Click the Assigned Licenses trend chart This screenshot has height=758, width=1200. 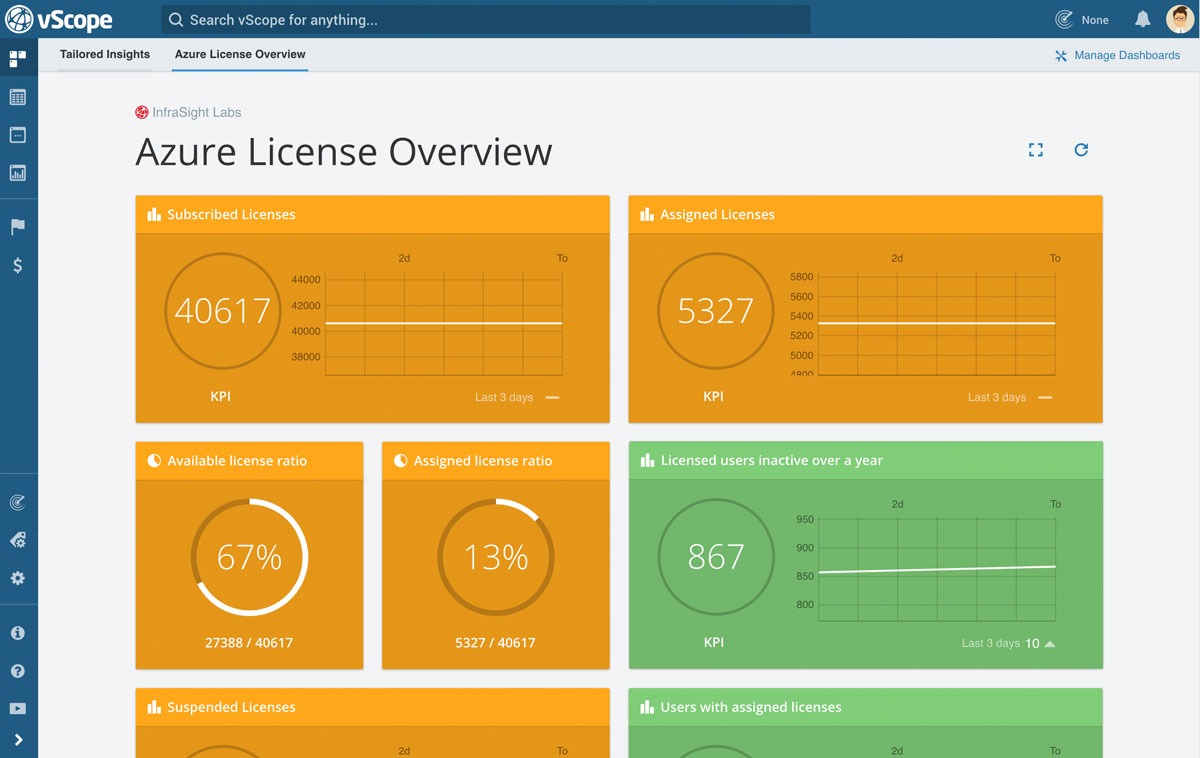pos(936,323)
